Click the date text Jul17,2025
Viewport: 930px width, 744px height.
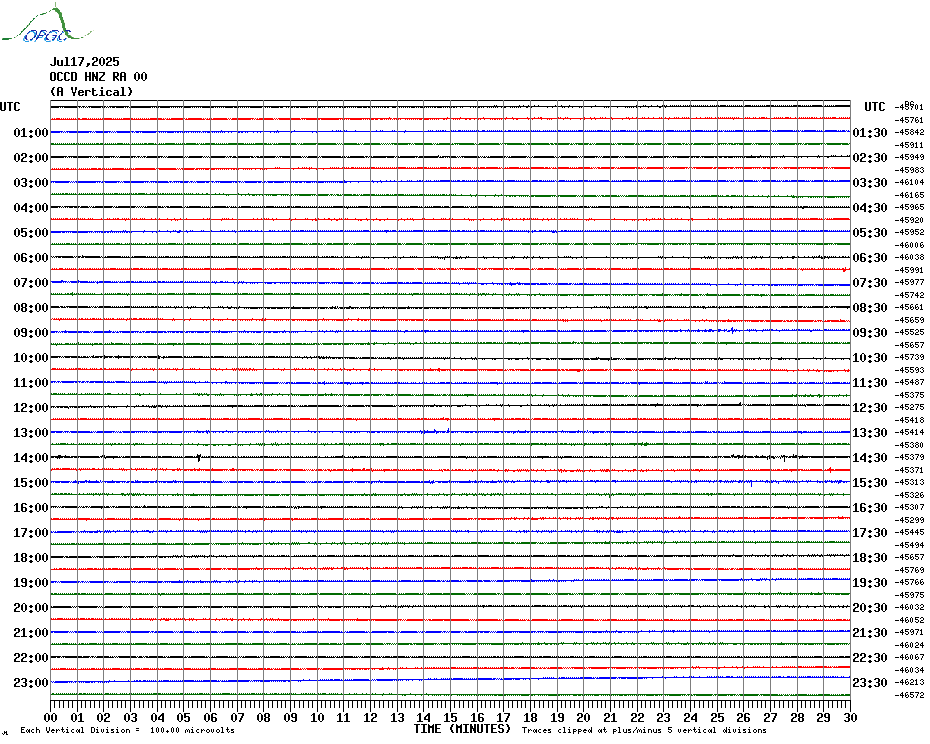point(85,62)
